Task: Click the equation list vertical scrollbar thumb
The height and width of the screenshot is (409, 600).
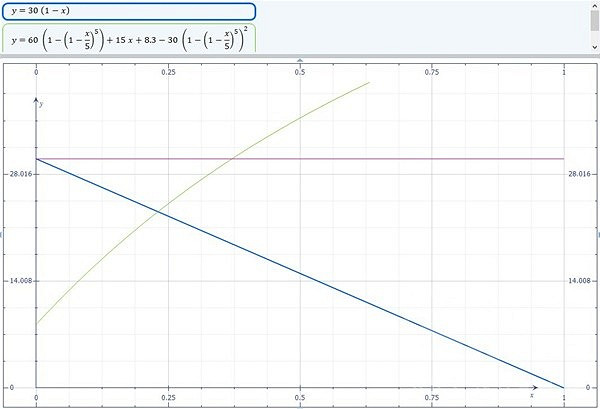Action: (x=593, y=22)
